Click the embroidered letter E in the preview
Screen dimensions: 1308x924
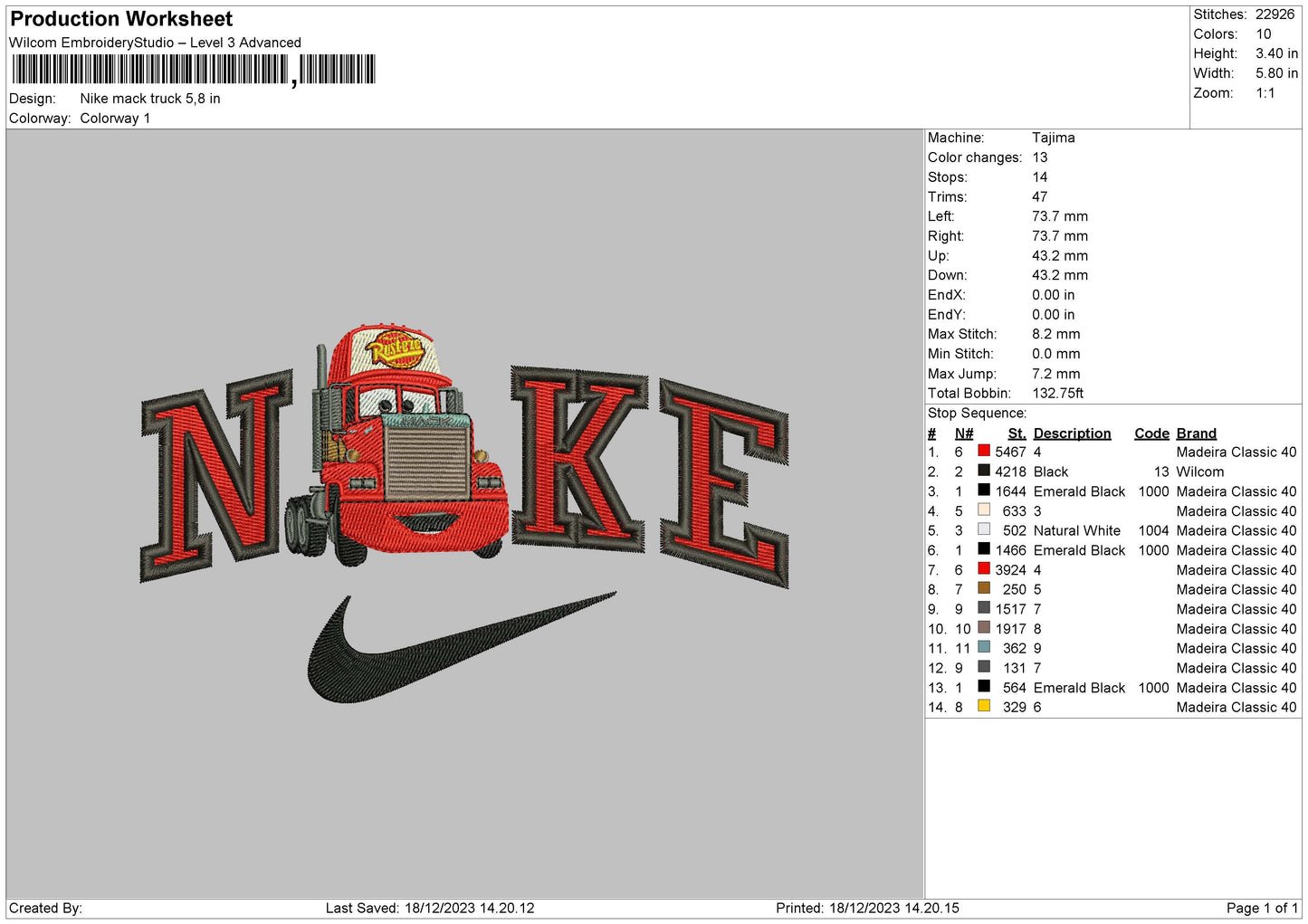click(x=724, y=484)
